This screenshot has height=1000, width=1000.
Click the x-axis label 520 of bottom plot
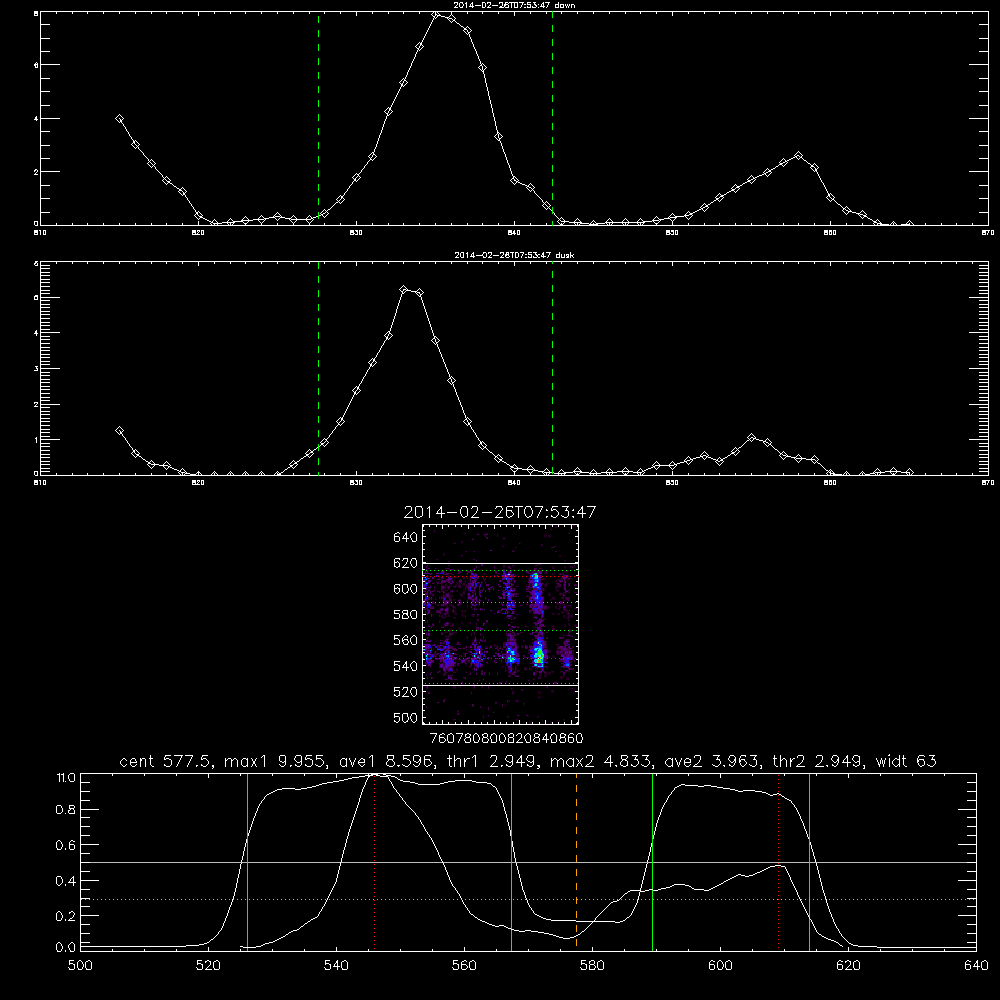208,966
